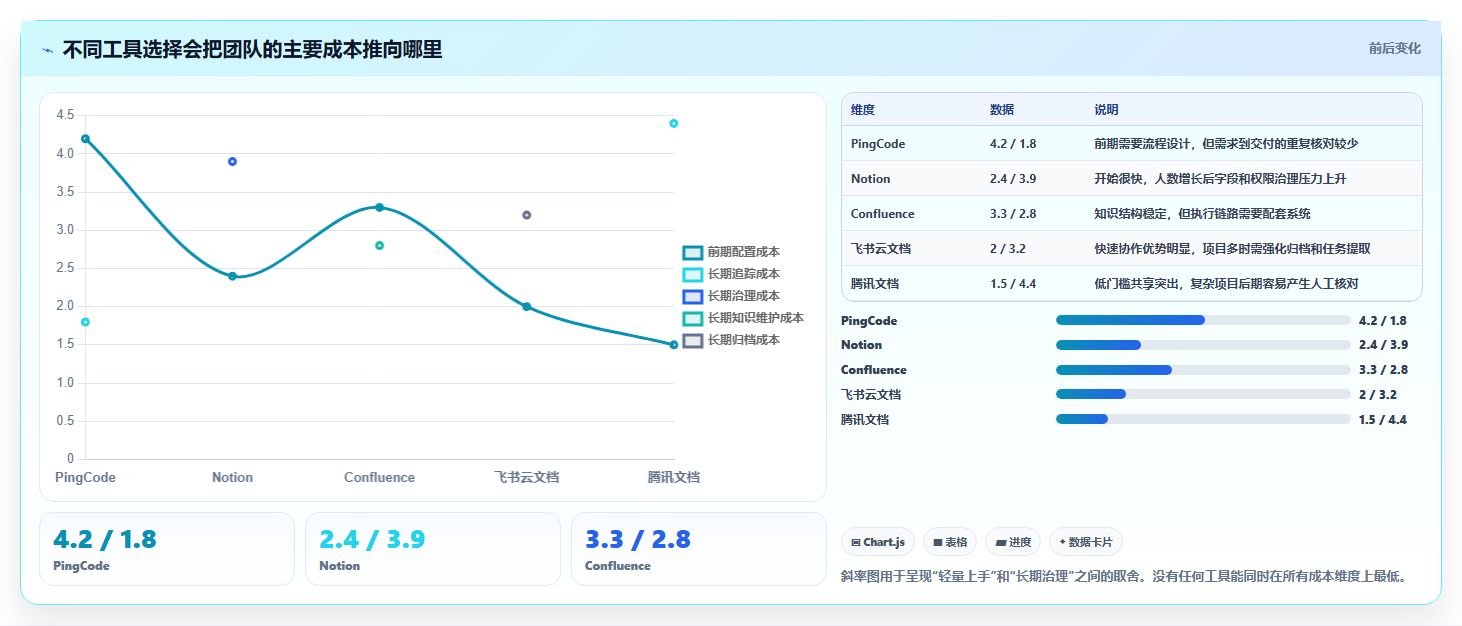Image resolution: width=1462 pixels, height=626 pixels.
Task: Click the footer note starting with 斜率图用于呈现
Action: [1124, 575]
